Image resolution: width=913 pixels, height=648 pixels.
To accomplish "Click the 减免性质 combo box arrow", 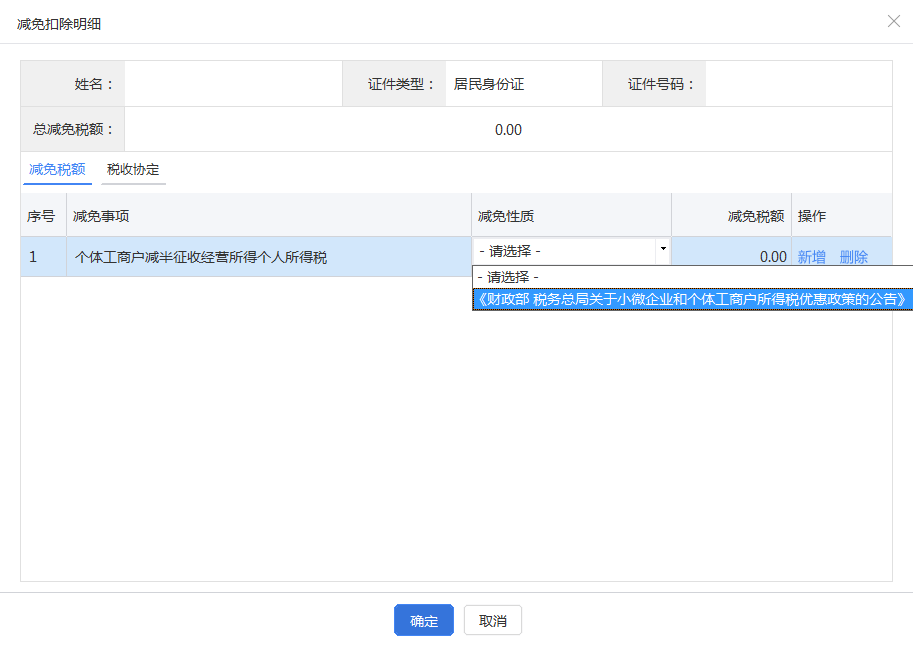I will (x=662, y=249).
